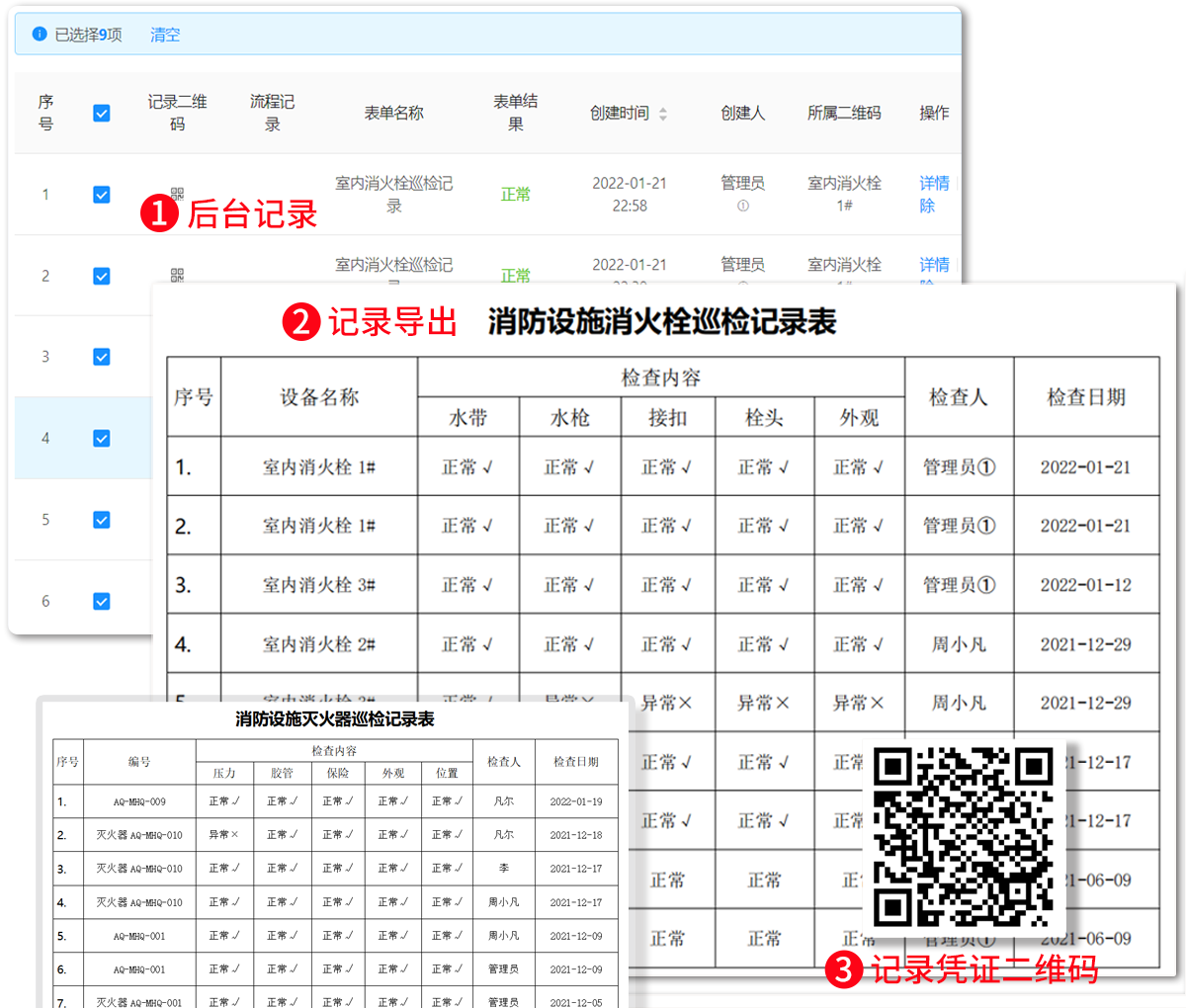This screenshot has height=1008, width=1186.
Task: Select the highlighted row 4 entry
Action: coord(102,438)
